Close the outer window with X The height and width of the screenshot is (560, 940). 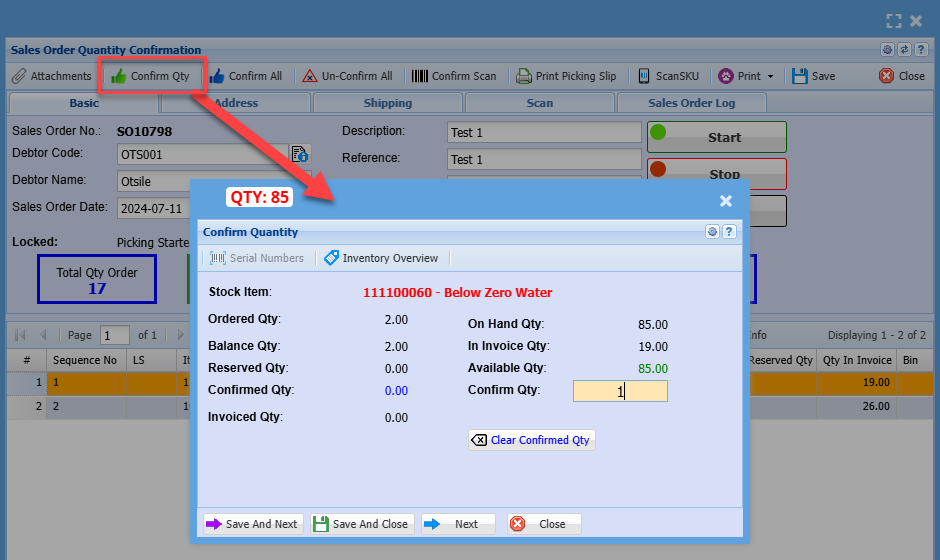point(916,21)
